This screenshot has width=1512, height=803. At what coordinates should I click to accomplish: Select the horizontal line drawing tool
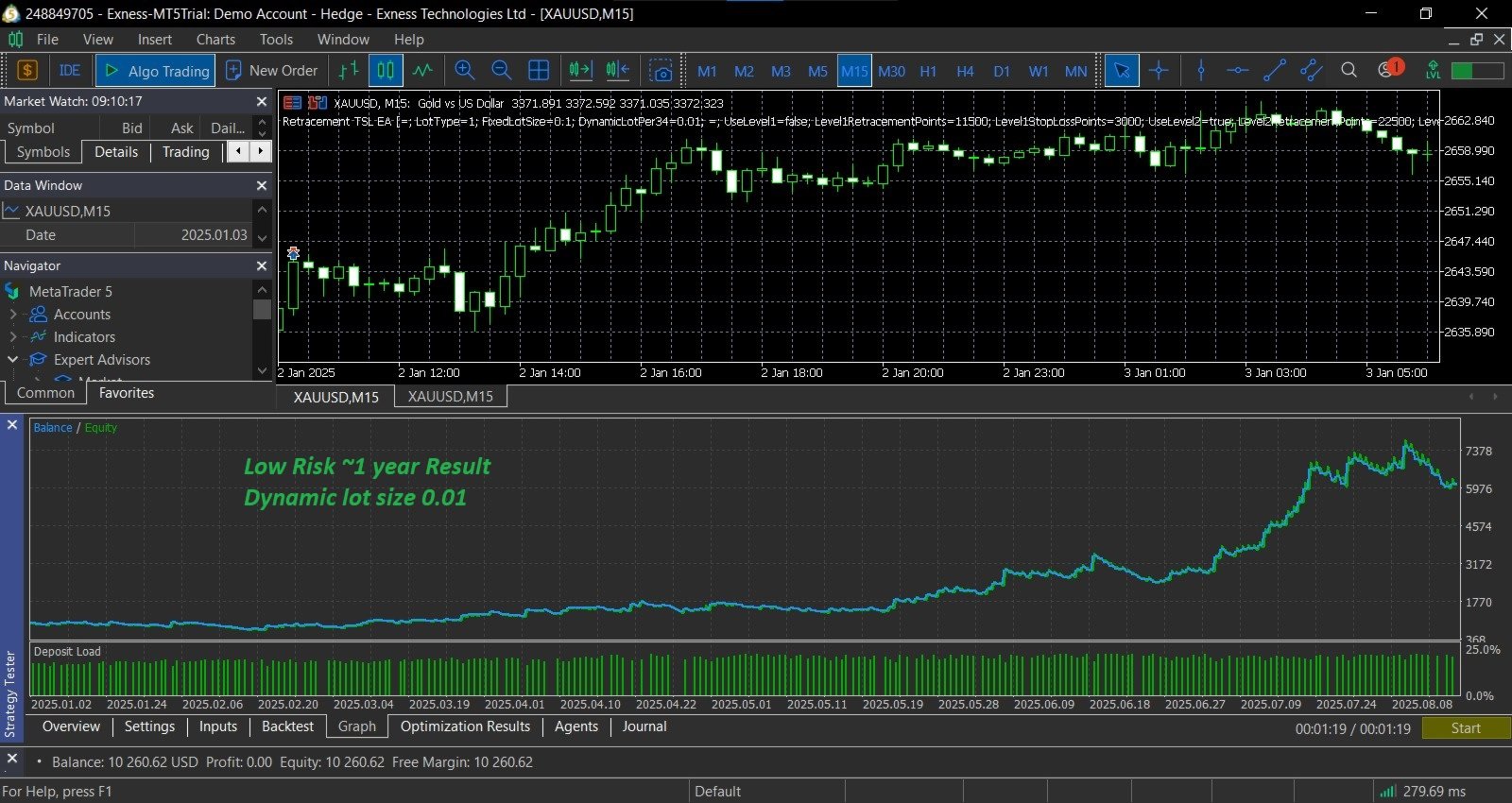click(x=1238, y=71)
